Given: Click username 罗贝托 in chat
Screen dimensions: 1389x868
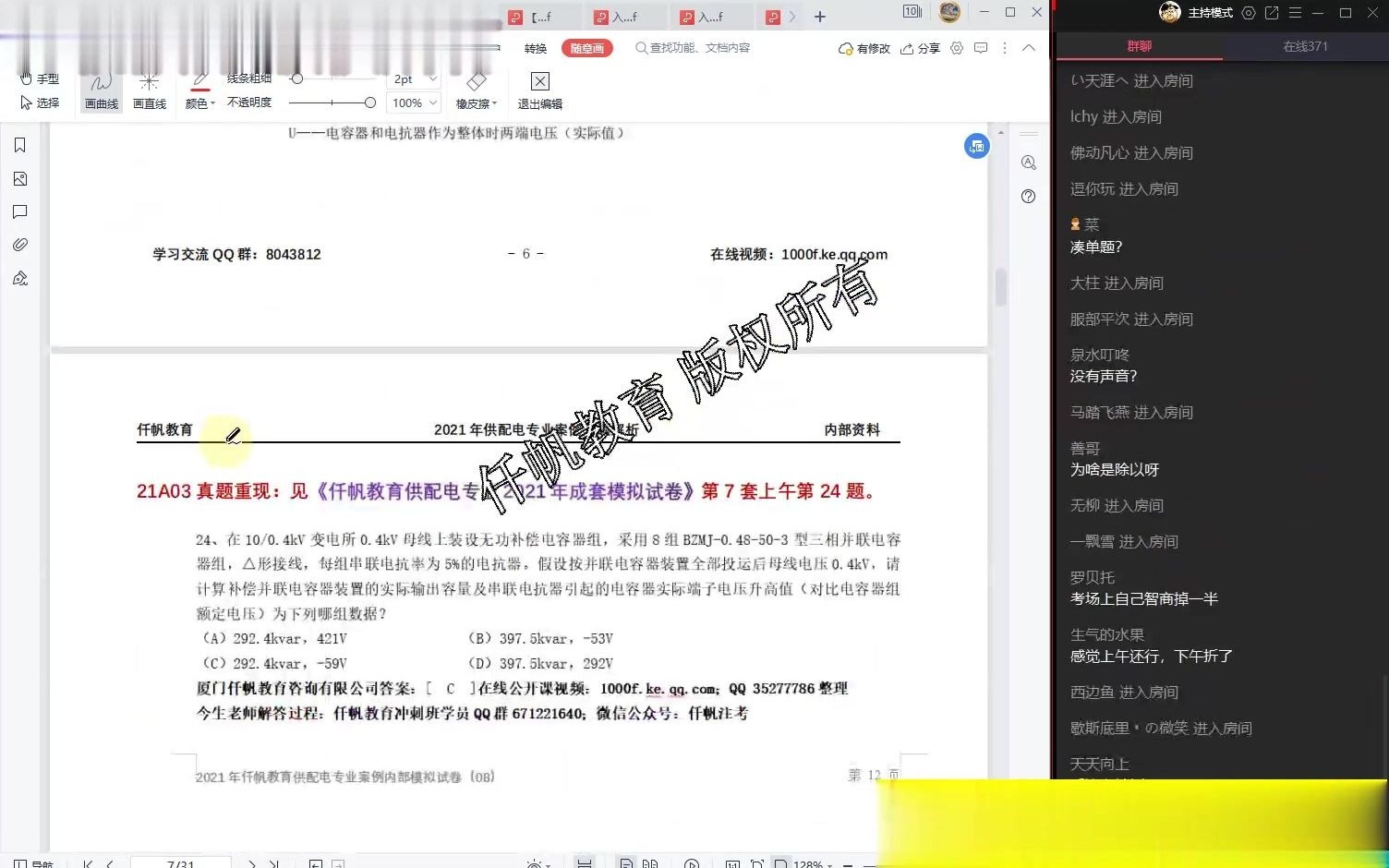Looking at the screenshot, I should pyautogui.click(x=1093, y=577).
